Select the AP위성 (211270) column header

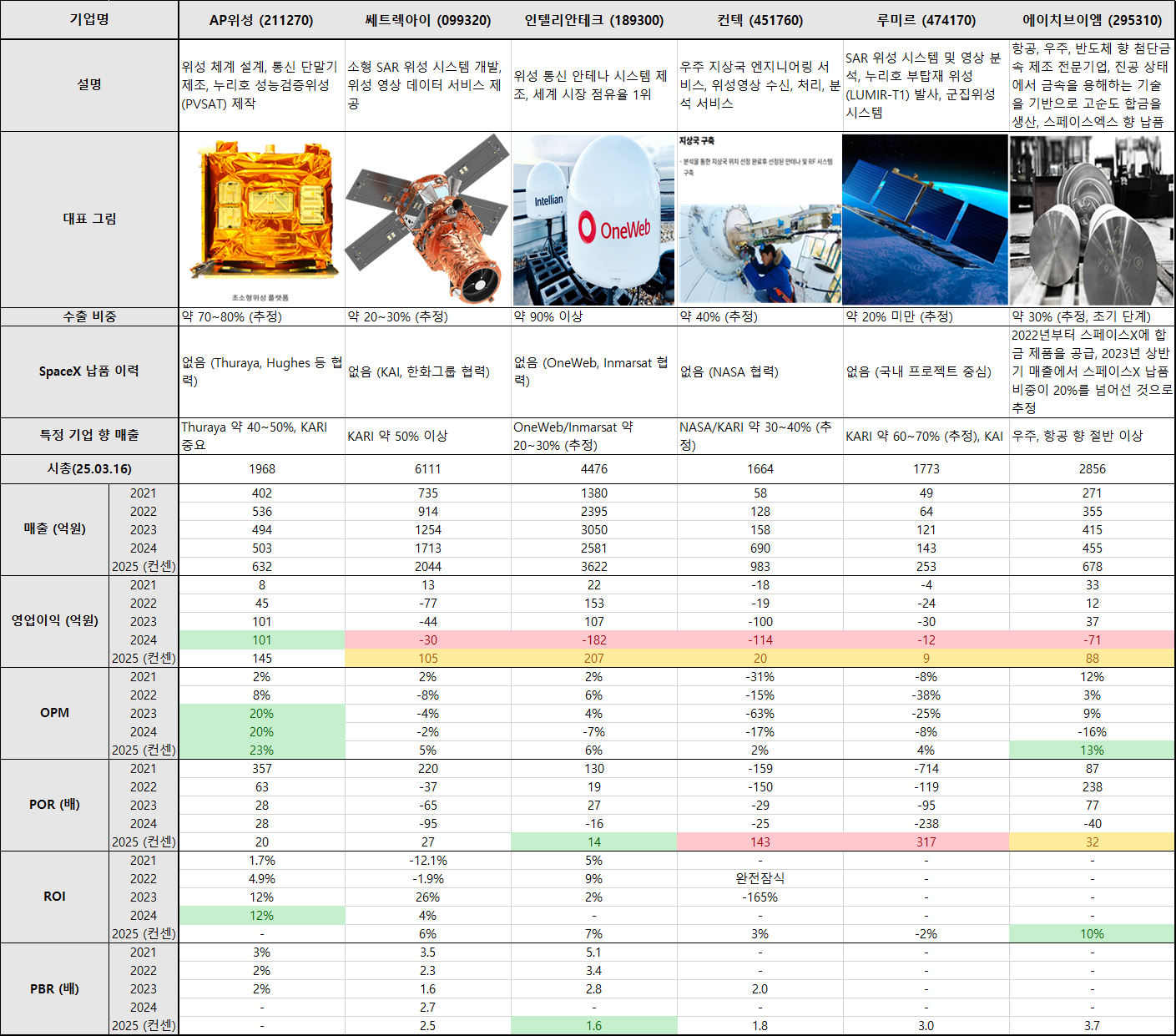pos(261,20)
